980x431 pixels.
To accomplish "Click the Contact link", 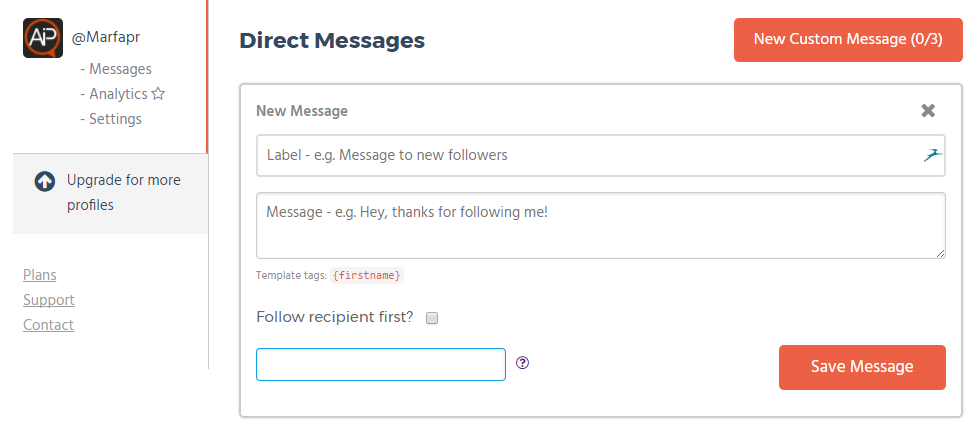I will tap(48, 325).
